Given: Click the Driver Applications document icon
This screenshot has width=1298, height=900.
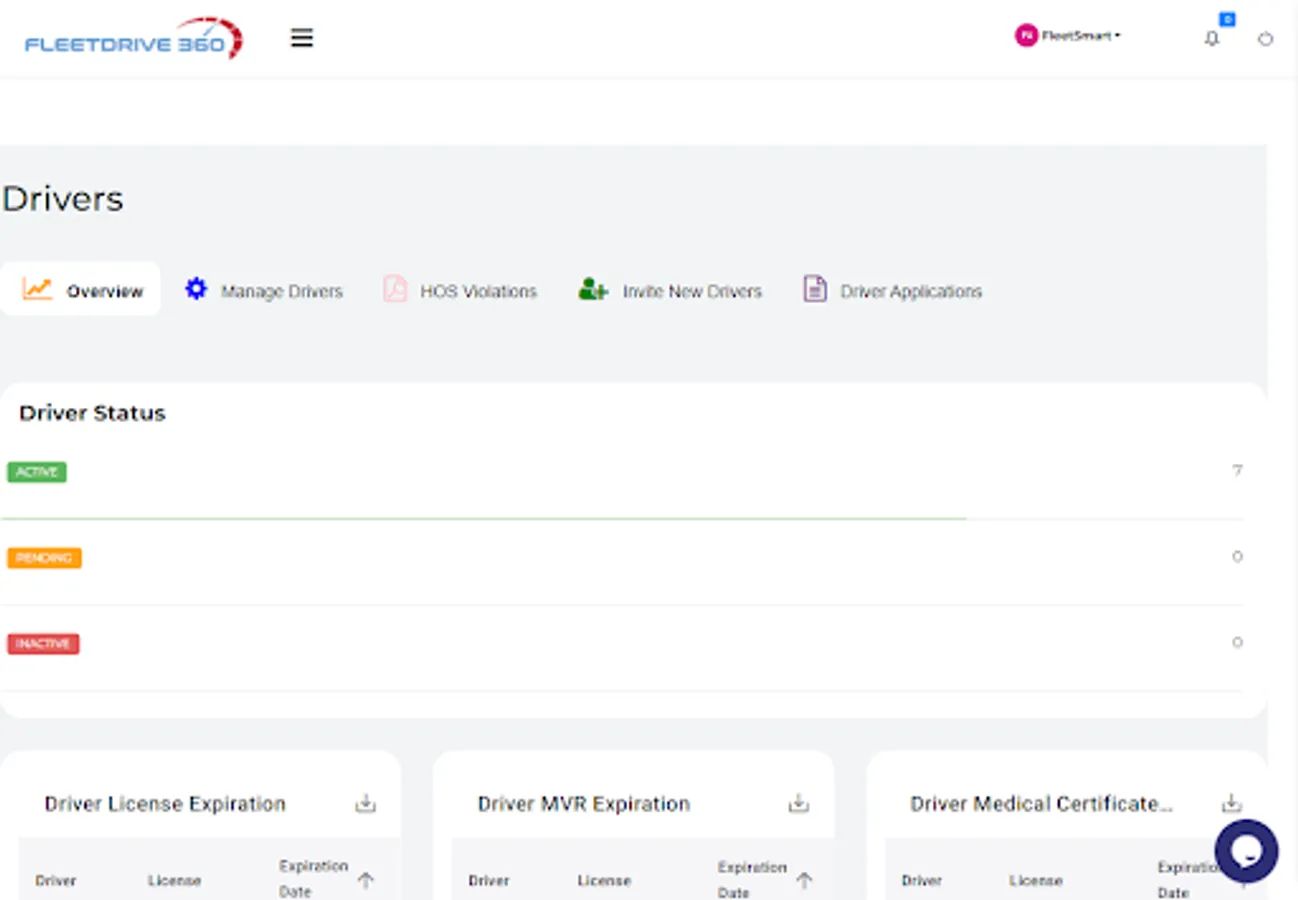Looking at the screenshot, I should coord(813,288).
